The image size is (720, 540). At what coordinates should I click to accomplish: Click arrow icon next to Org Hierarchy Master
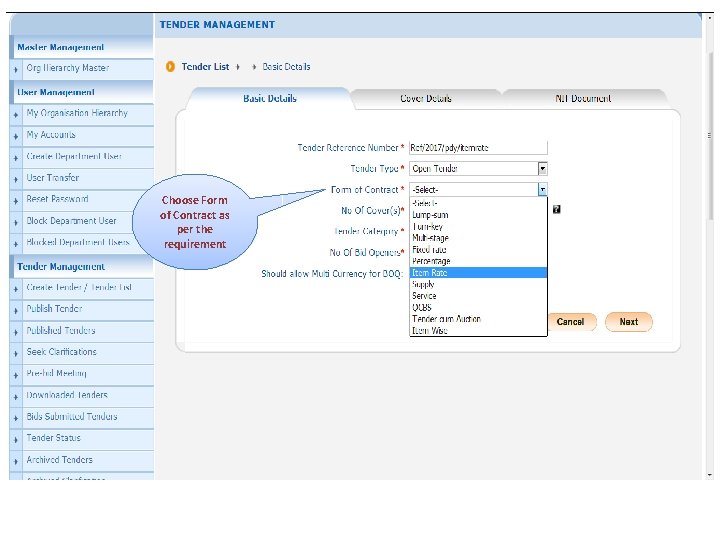pyautogui.click(x=16, y=70)
